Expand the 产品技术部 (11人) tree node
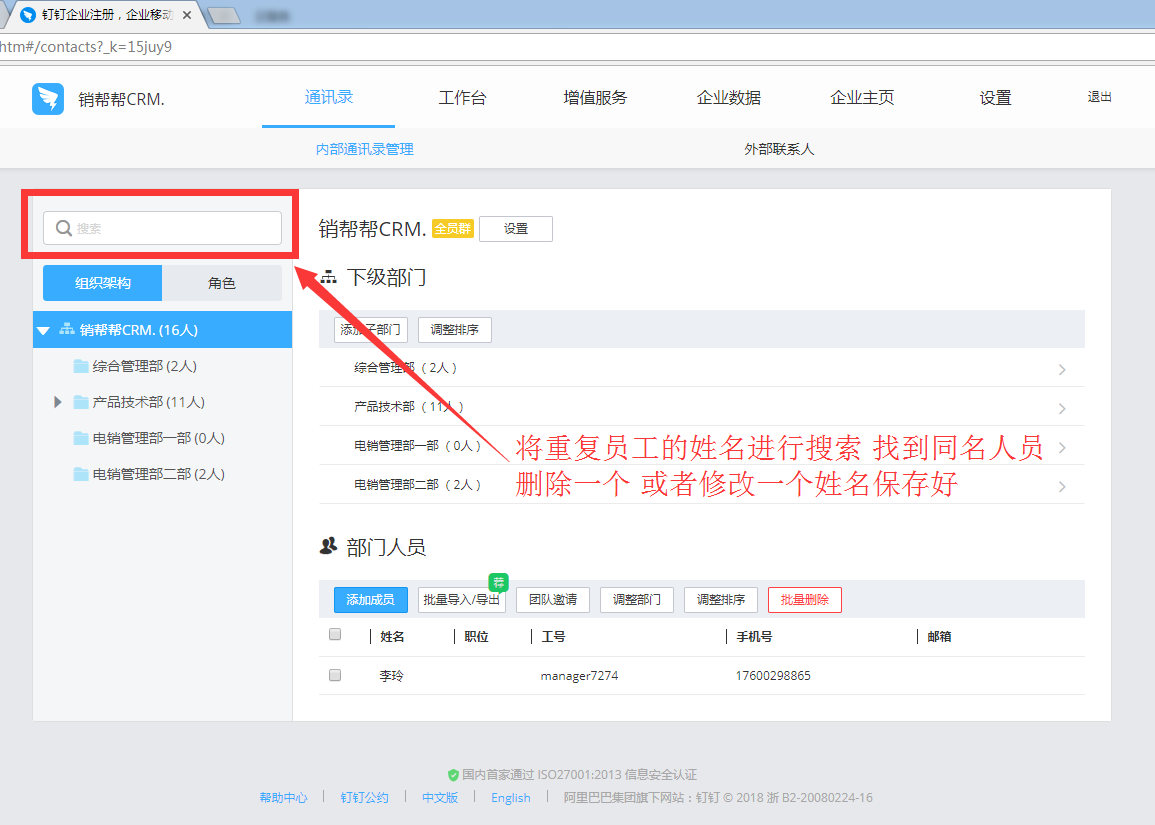 pyautogui.click(x=57, y=402)
